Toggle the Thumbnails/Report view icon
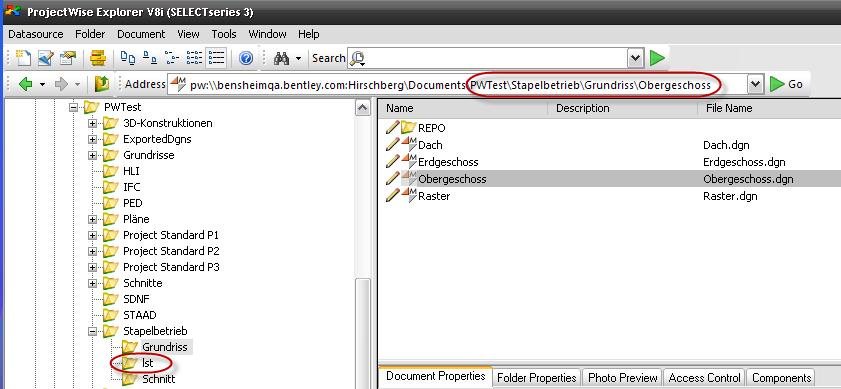This screenshot has height=389, width=841. click(x=216, y=58)
